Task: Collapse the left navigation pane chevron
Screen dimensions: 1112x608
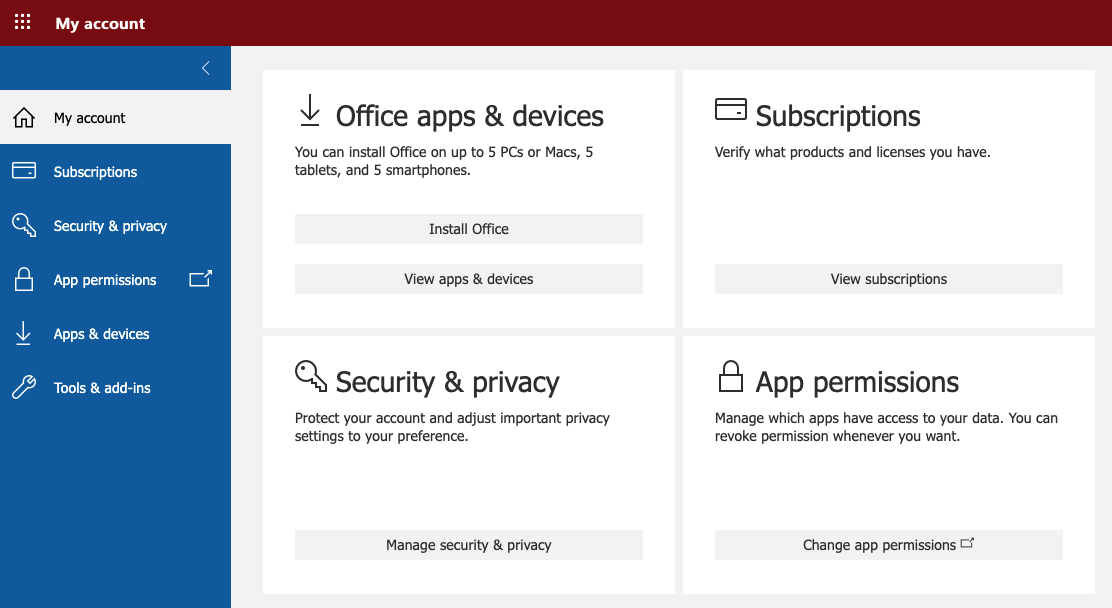Action: [x=206, y=68]
